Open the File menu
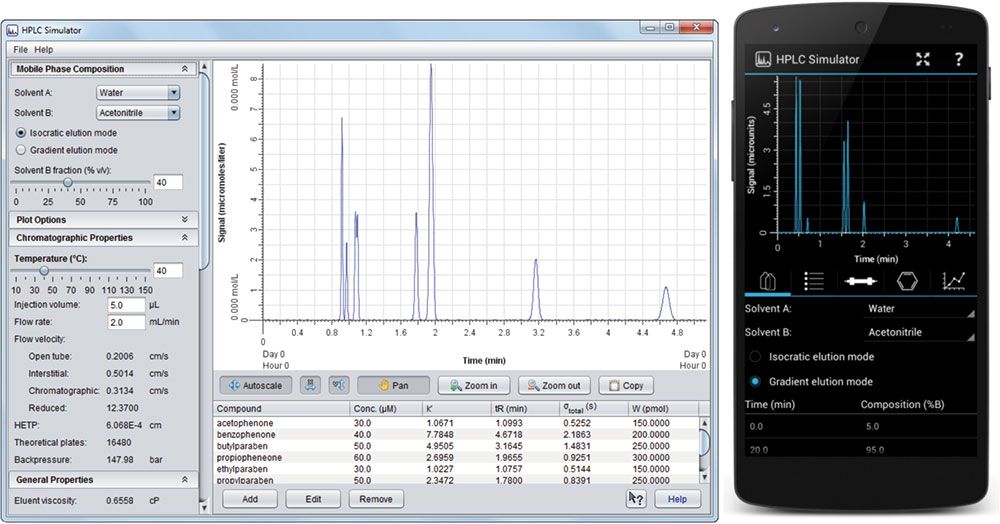Image resolution: width=1000 pixels, height=524 pixels. 20,49
